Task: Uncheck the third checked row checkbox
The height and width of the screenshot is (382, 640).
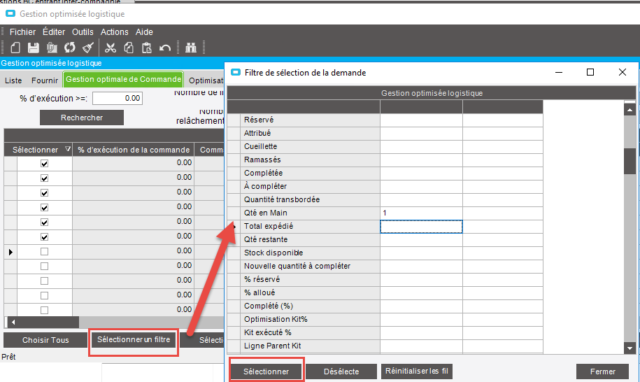Action: (44, 193)
